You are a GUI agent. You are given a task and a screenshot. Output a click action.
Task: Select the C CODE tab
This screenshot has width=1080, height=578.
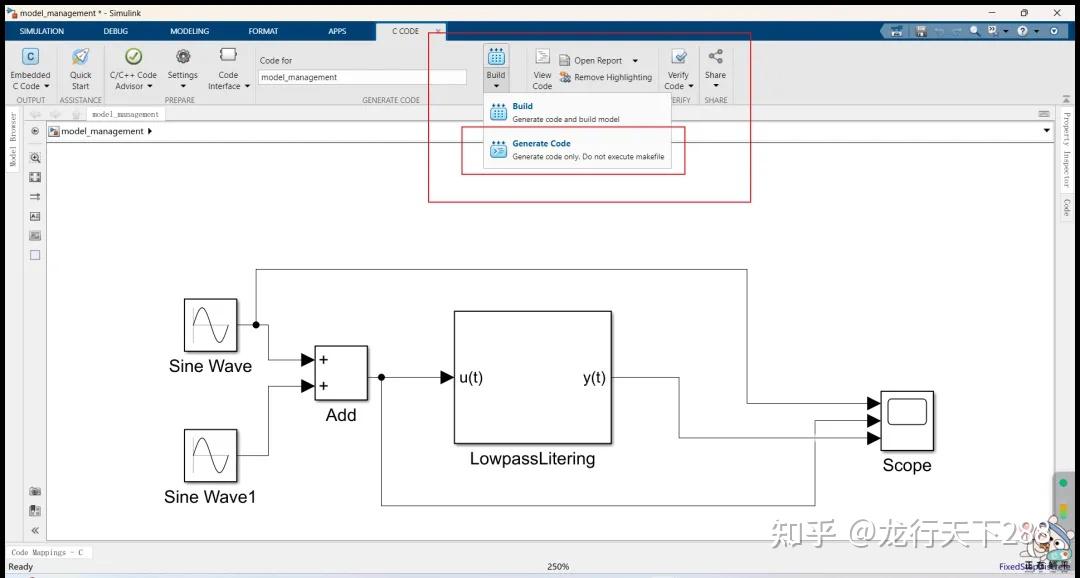pos(405,31)
